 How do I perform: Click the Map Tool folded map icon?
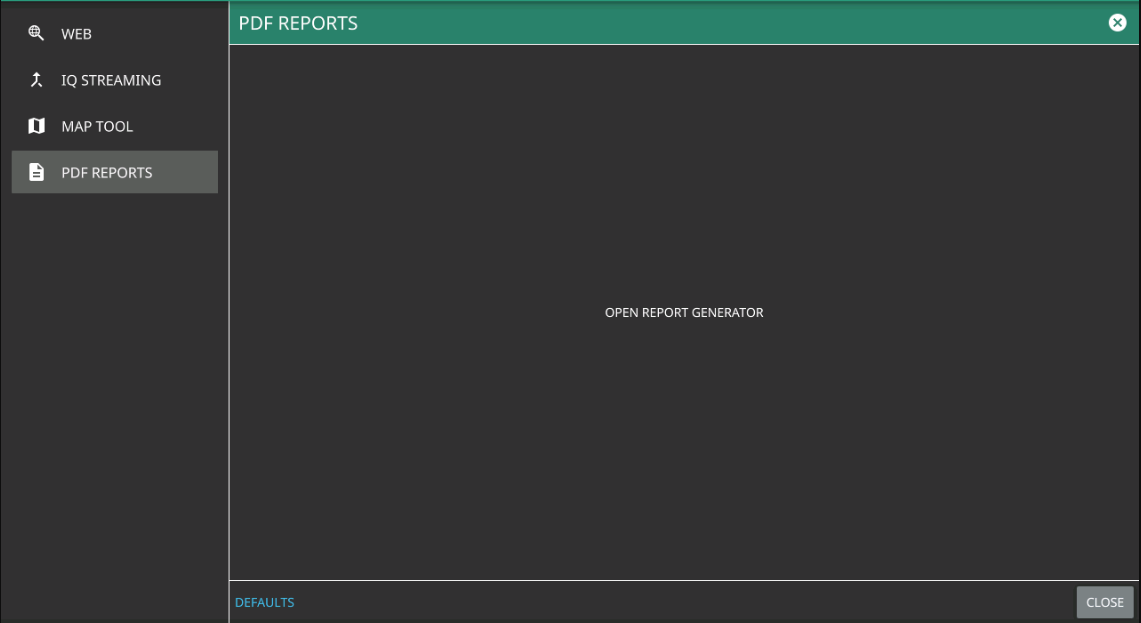click(36, 126)
